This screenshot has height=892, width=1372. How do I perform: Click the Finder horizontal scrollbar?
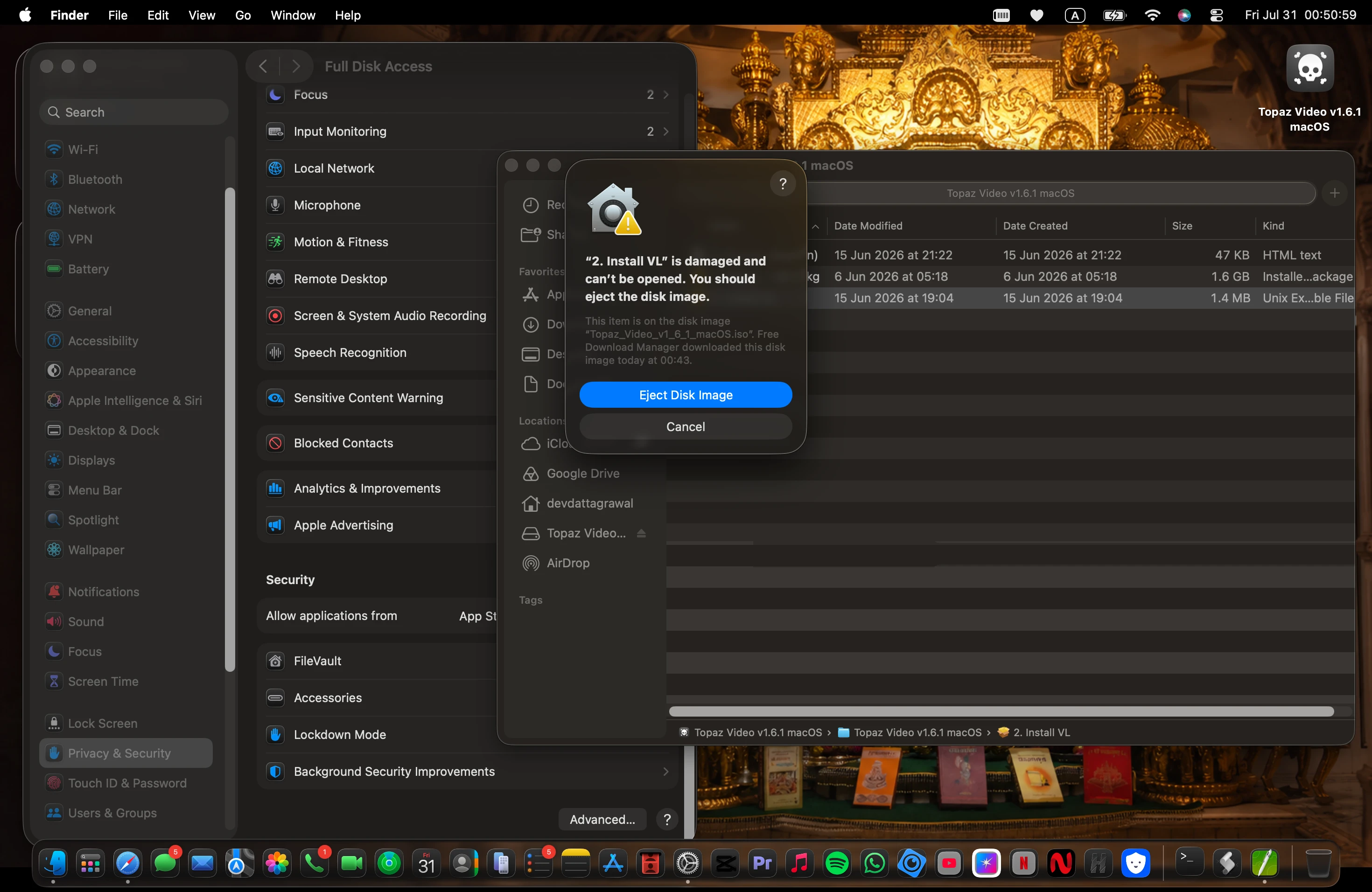click(x=1001, y=711)
